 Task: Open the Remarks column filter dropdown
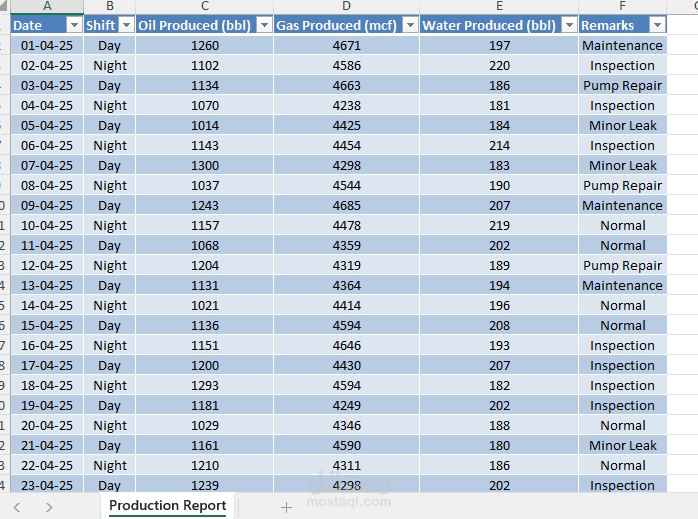click(x=657, y=25)
